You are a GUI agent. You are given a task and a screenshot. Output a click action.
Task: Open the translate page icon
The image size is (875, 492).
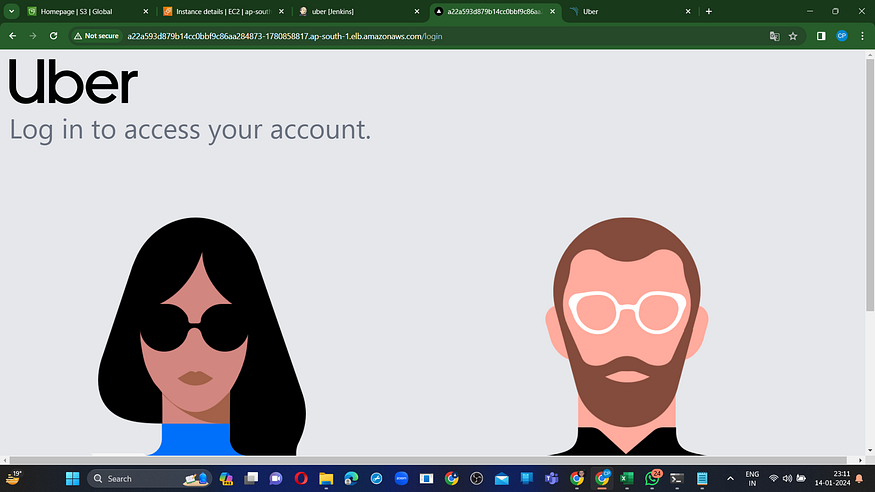[x=774, y=36]
